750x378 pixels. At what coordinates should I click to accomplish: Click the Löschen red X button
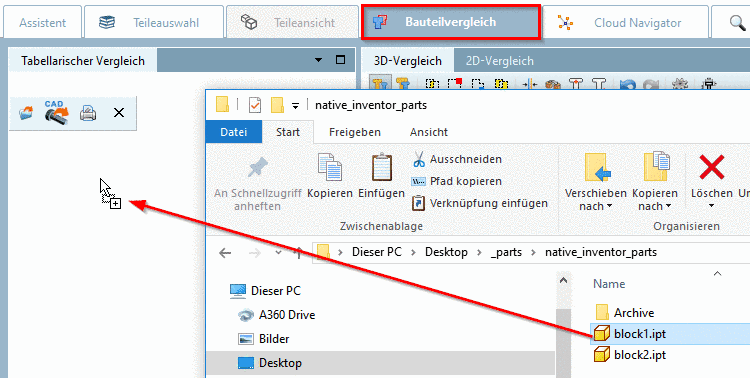point(712,180)
